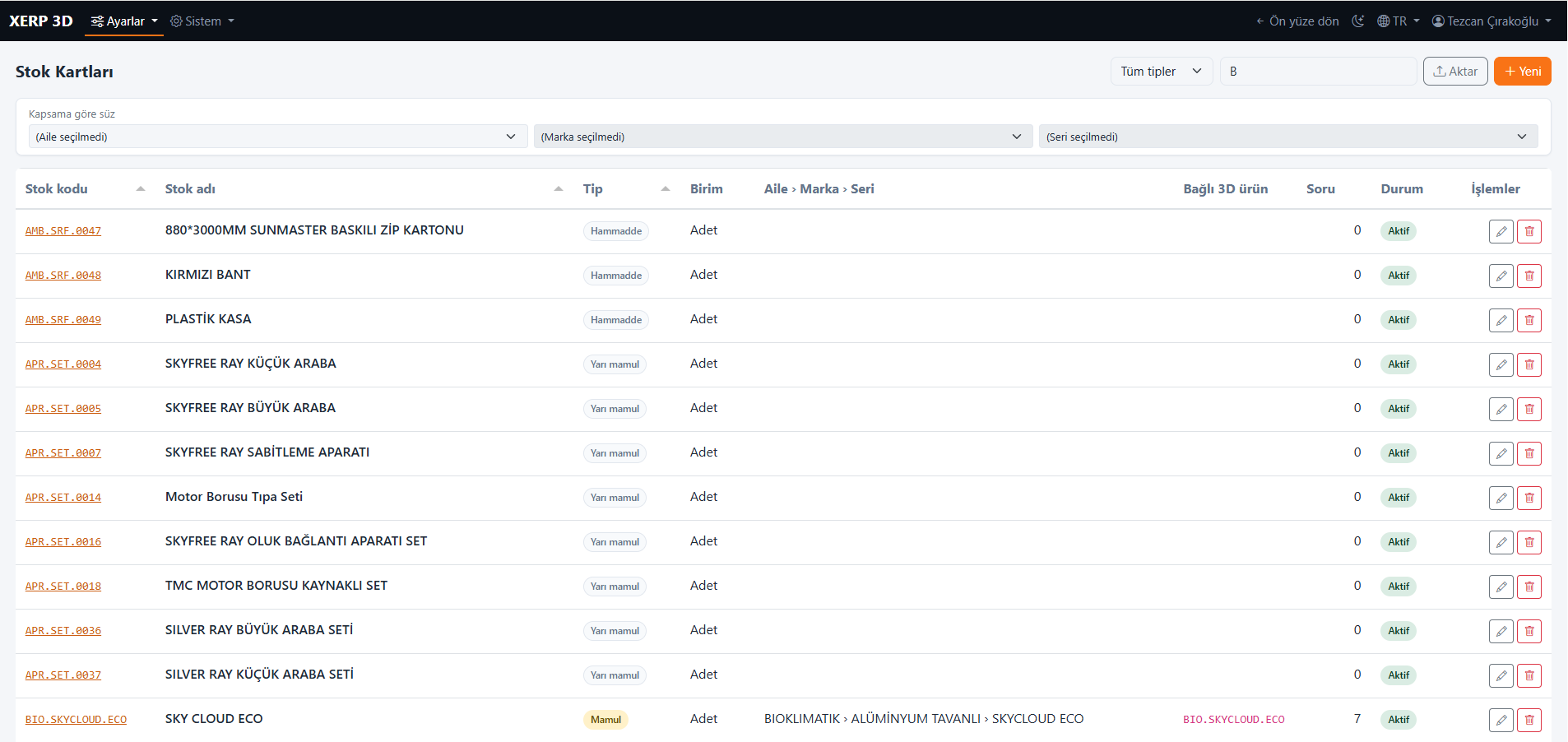Delete TMC MOTOR BORUSU KAYNAKLI SET row
This screenshot has width=1568, height=742.
pos(1529,587)
